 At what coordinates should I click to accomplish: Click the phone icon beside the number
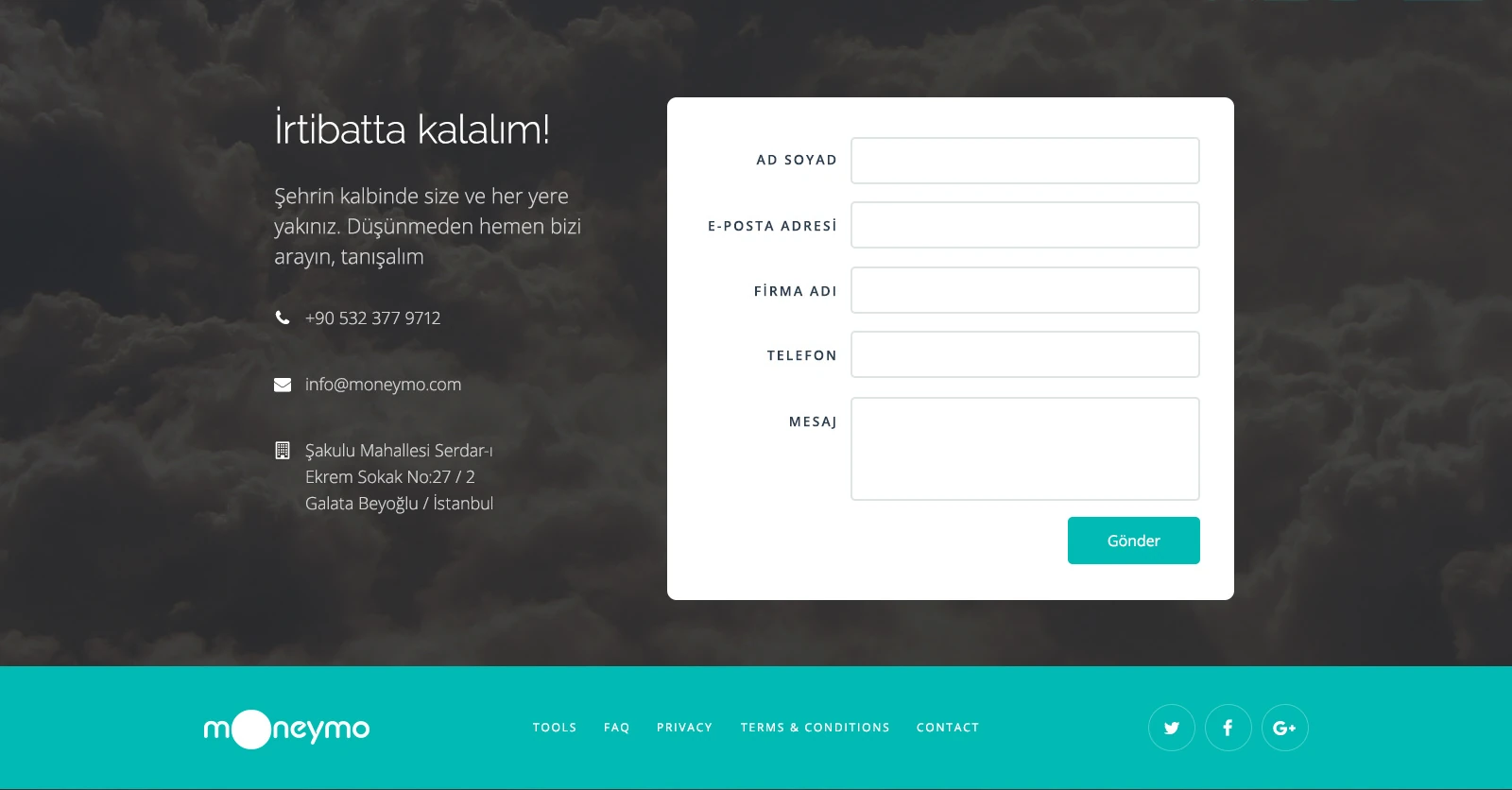click(283, 318)
